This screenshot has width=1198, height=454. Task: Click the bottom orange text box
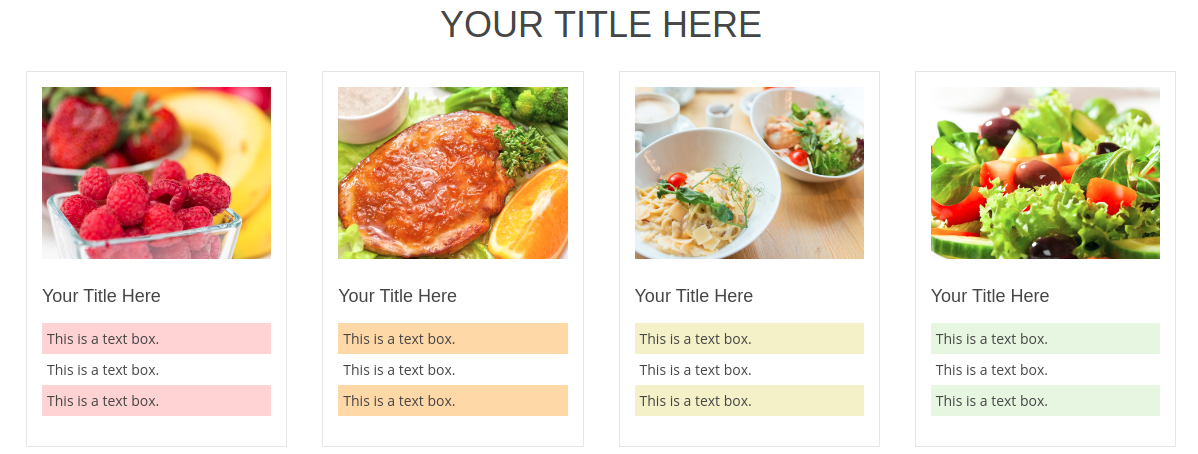[x=453, y=401]
